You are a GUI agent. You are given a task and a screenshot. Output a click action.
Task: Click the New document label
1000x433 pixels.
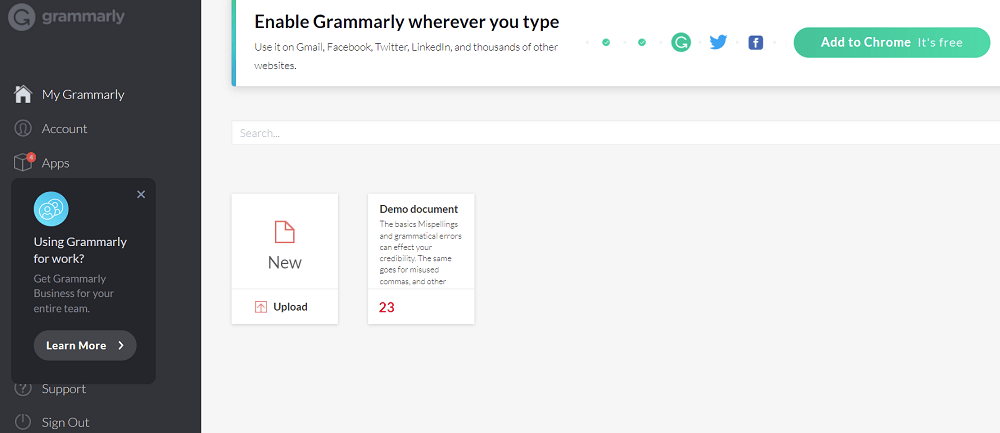click(284, 263)
